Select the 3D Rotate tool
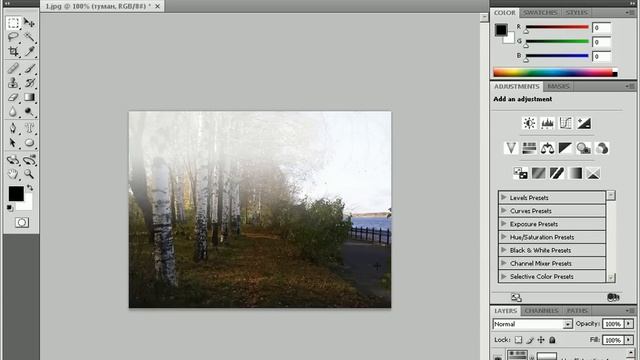640x360 pixels. (13, 160)
